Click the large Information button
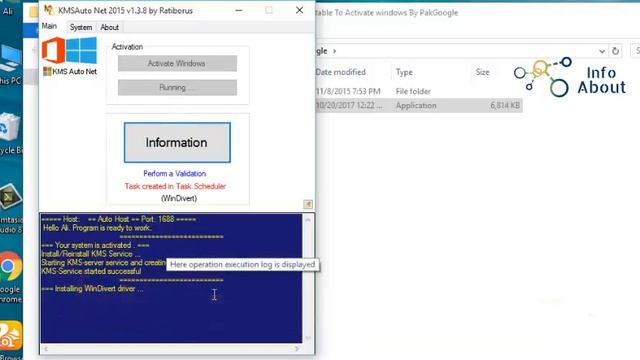The width and height of the screenshot is (640, 360). (x=177, y=142)
